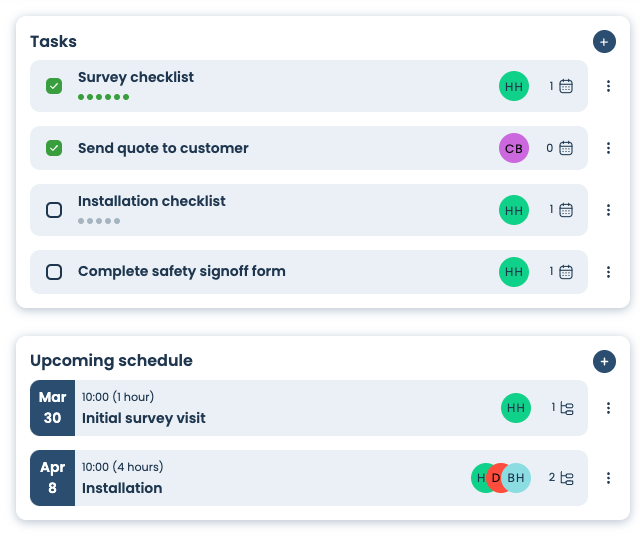Viewport: 640px width, 536px height.
Task: Uncheck the Survey checklist task
Action: pos(54,86)
